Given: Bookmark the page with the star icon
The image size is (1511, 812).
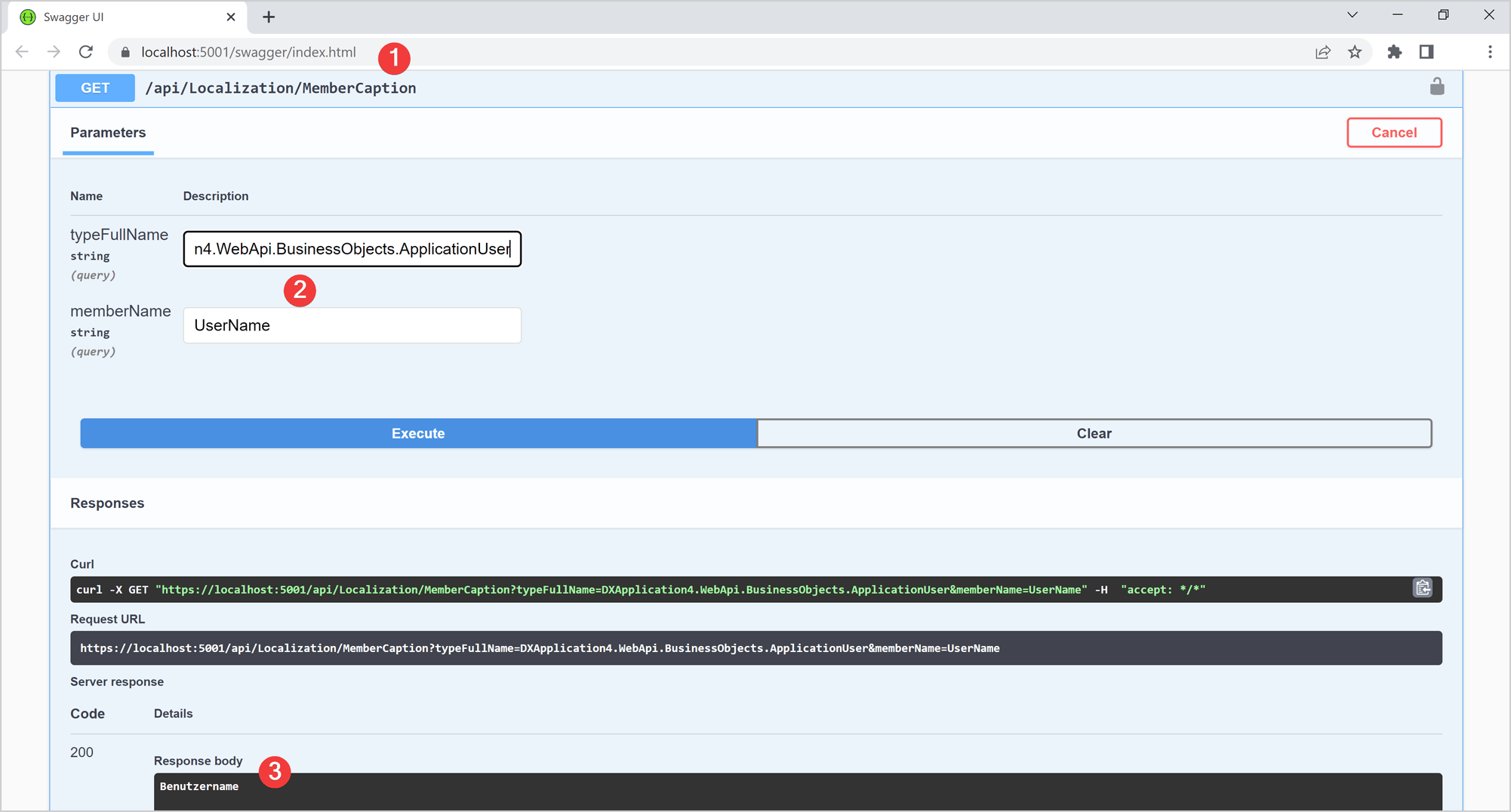Looking at the screenshot, I should pos(1355,51).
